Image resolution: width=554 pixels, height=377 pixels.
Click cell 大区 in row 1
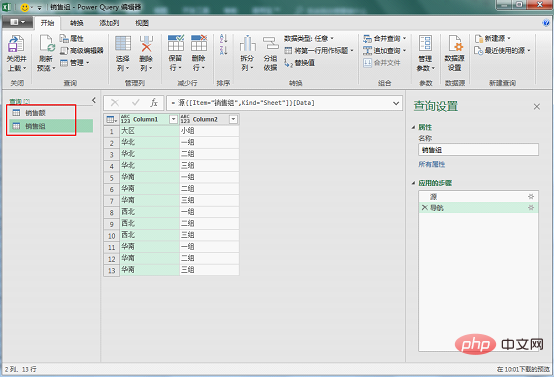(149, 131)
